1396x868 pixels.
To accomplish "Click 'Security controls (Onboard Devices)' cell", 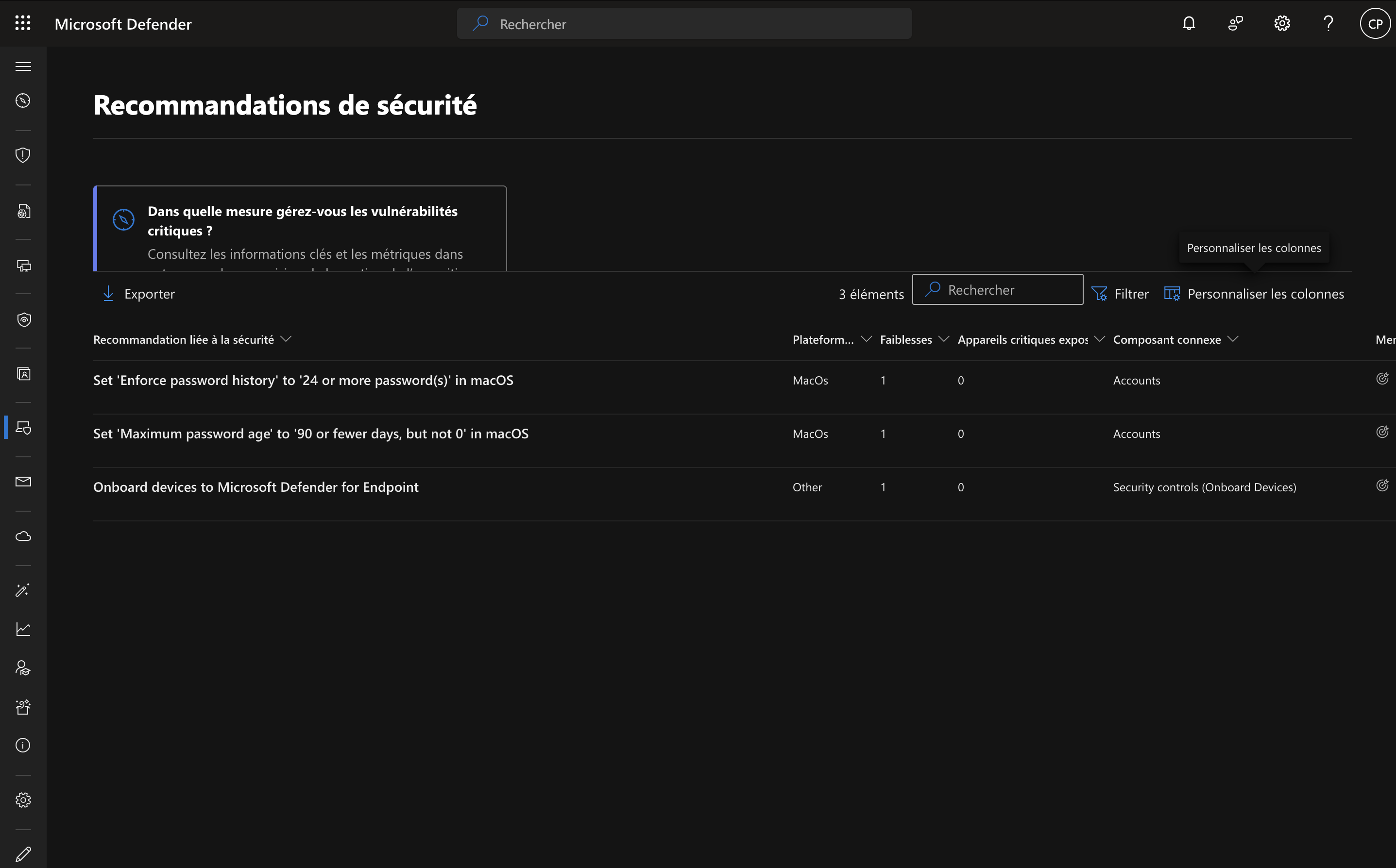I will [x=1204, y=487].
